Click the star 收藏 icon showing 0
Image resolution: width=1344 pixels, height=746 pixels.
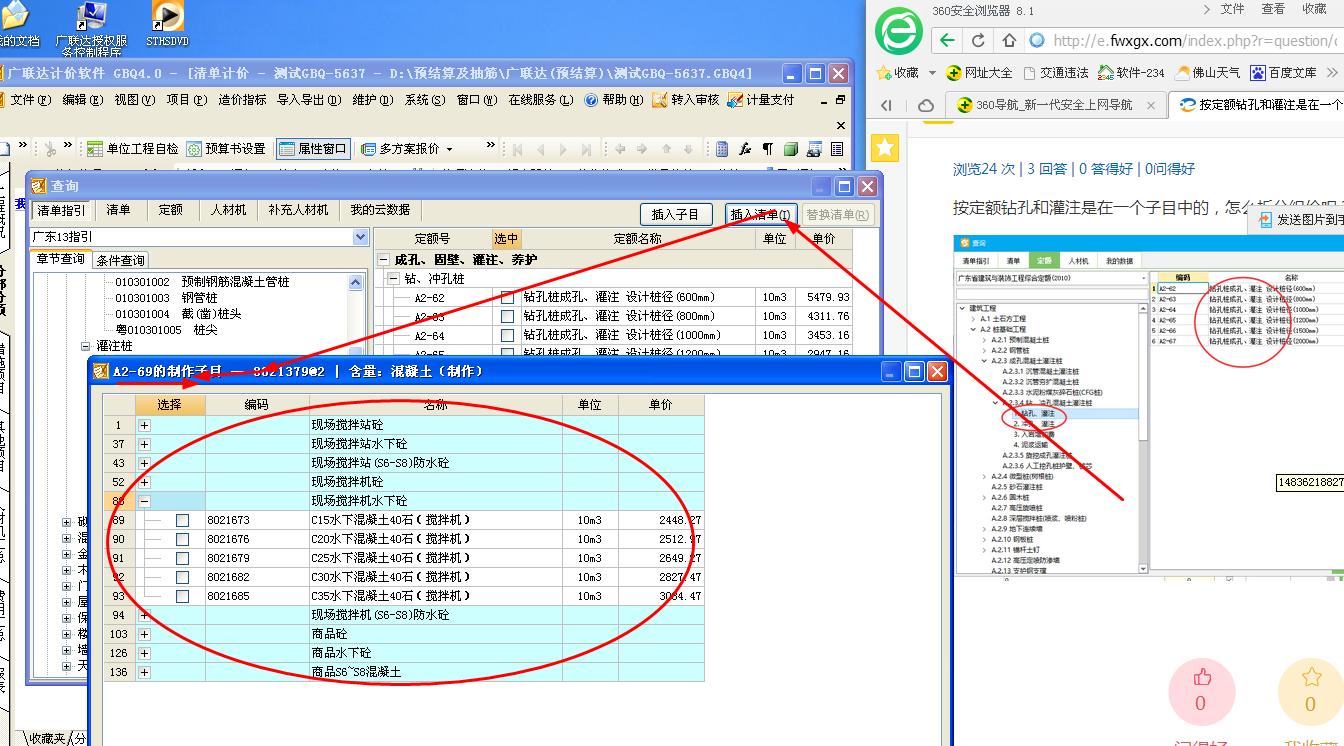[1311, 677]
